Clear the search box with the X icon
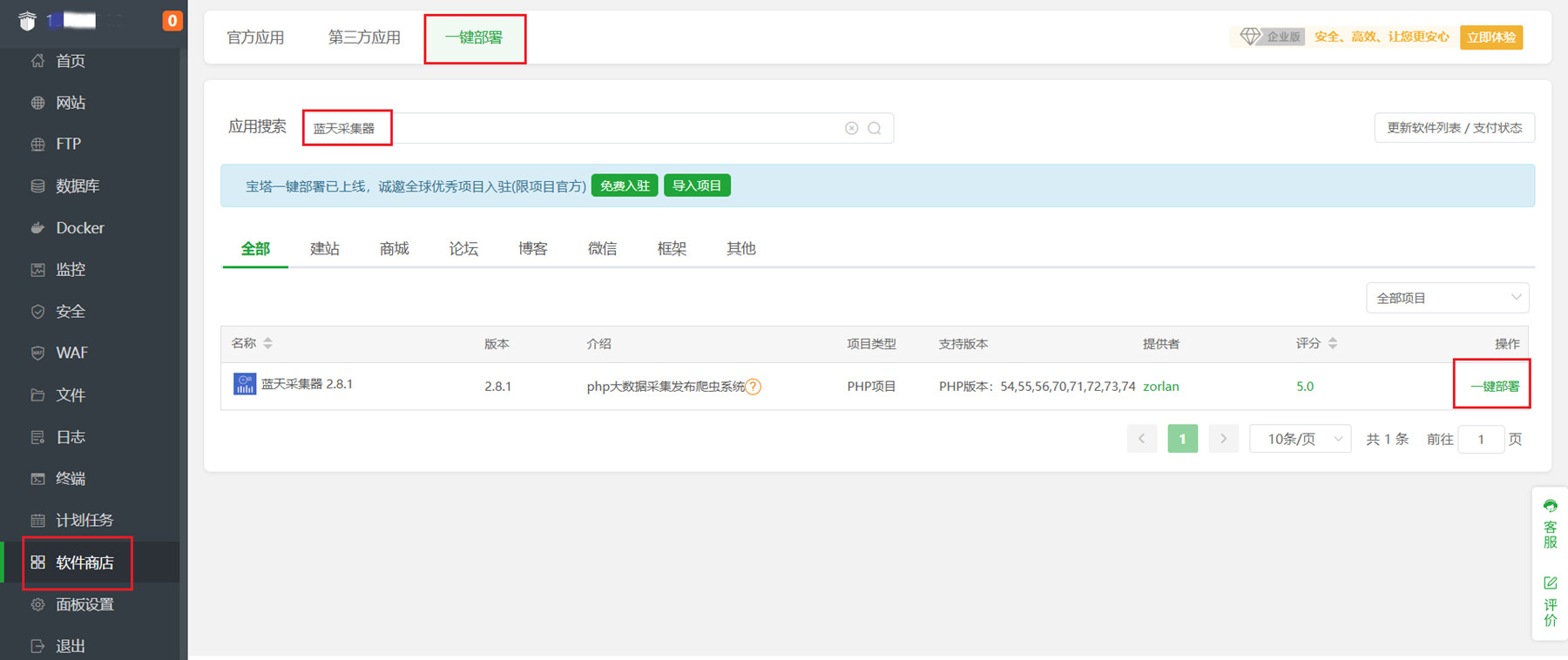The image size is (1568, 660). coord(852,128)
